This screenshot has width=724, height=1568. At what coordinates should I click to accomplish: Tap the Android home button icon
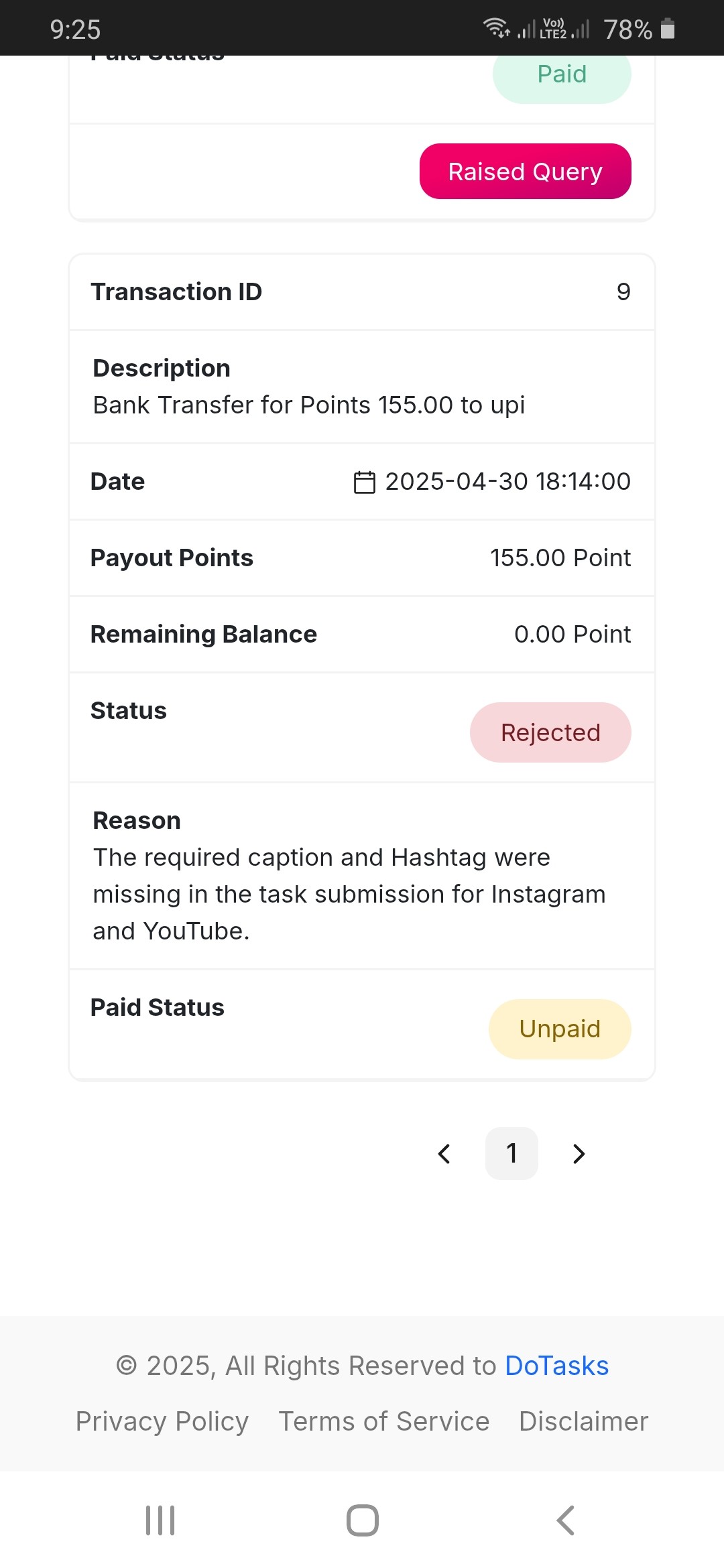point(362,1520)
